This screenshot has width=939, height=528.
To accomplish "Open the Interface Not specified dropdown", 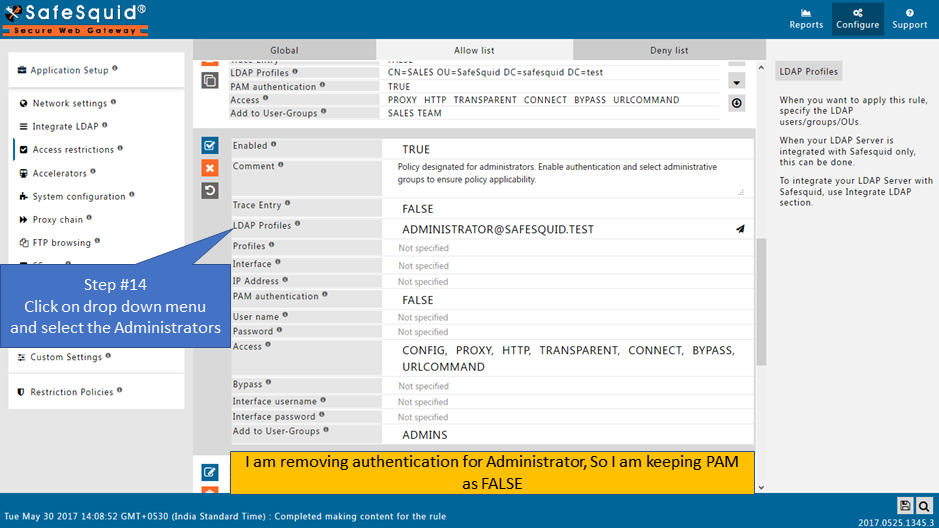I will click(x=568, y=266).
